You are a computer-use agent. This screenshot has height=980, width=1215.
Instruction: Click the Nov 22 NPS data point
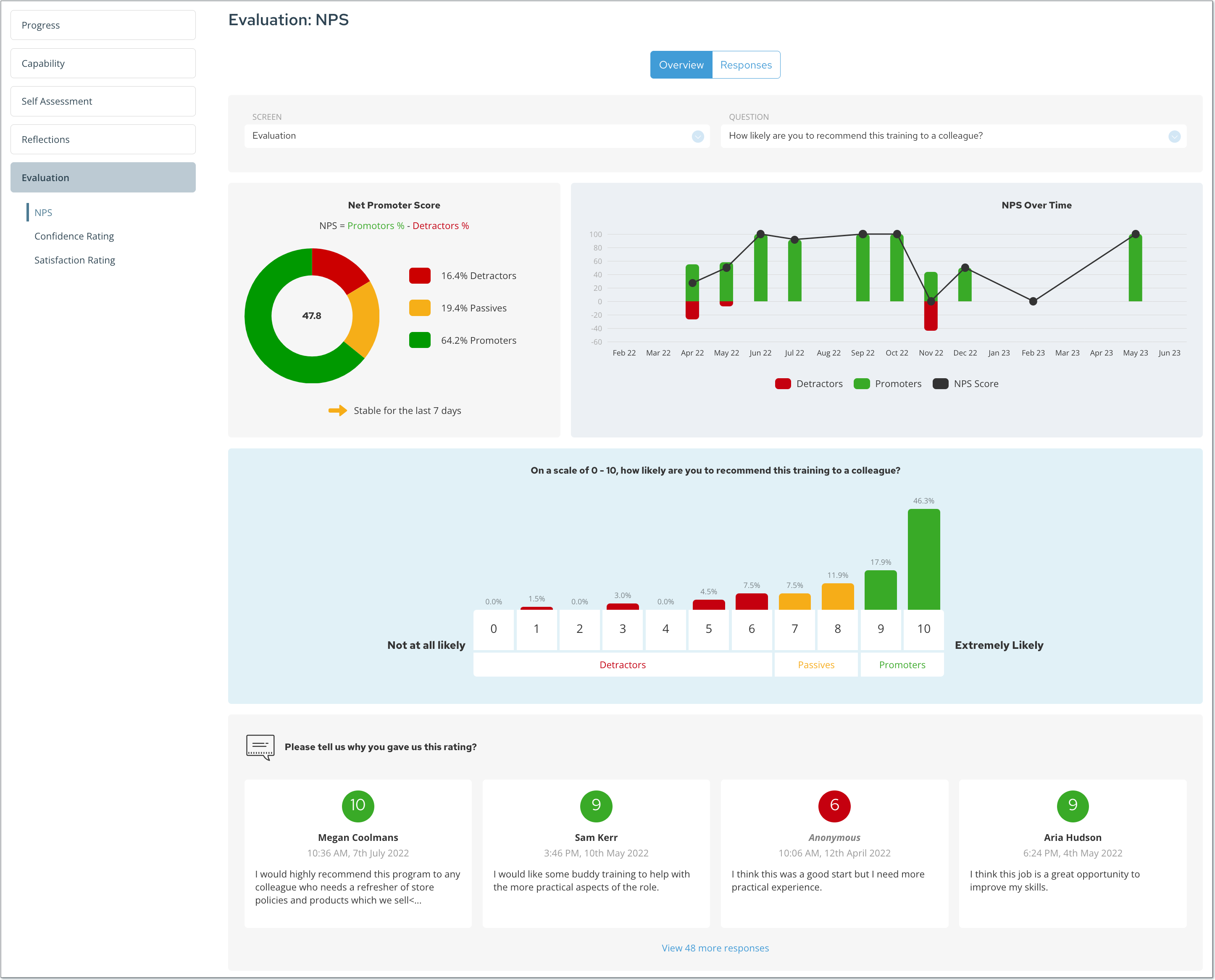point(931,301)
